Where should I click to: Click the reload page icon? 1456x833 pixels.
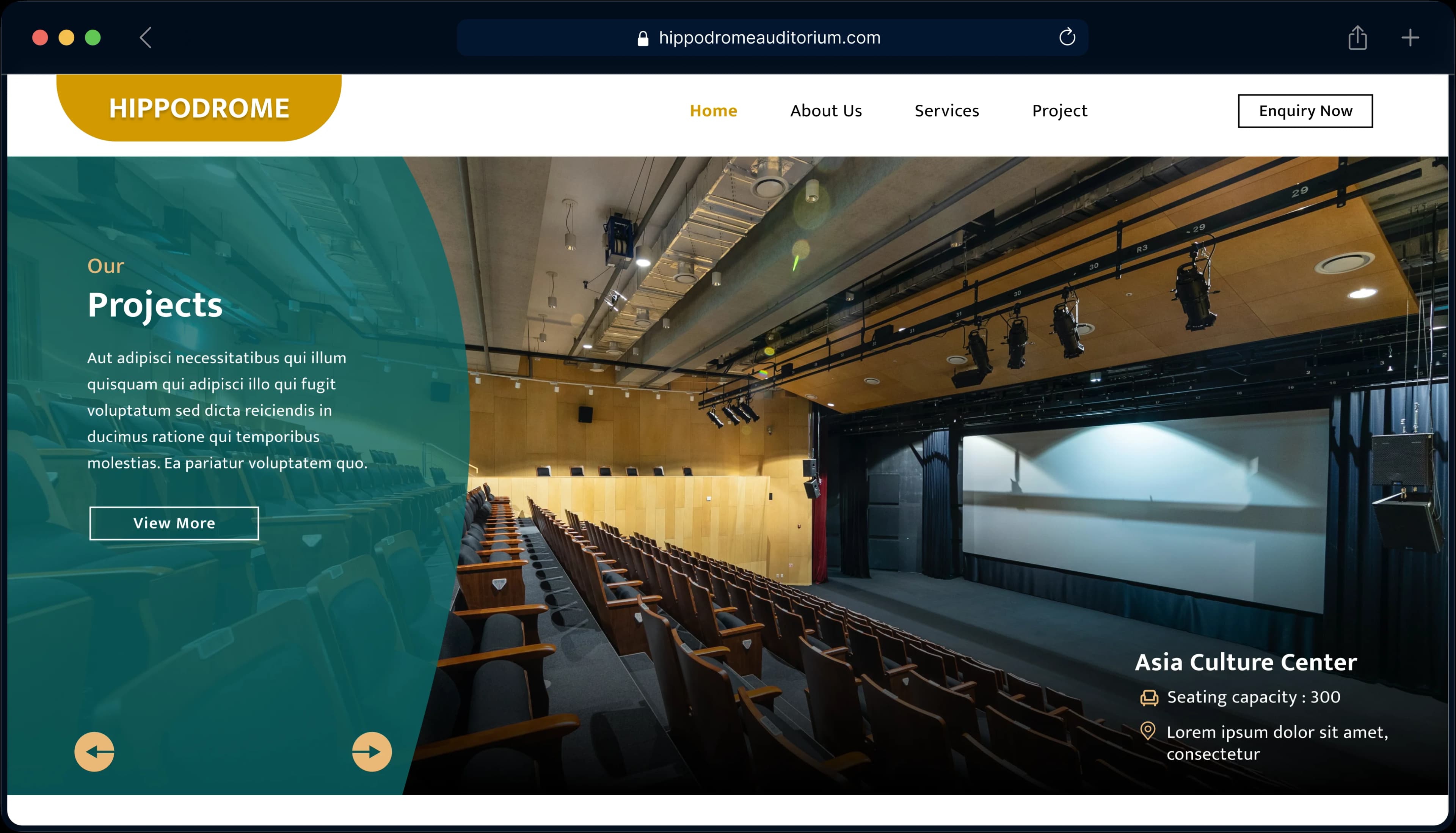pyautogui.click(x=1067, y=38)
